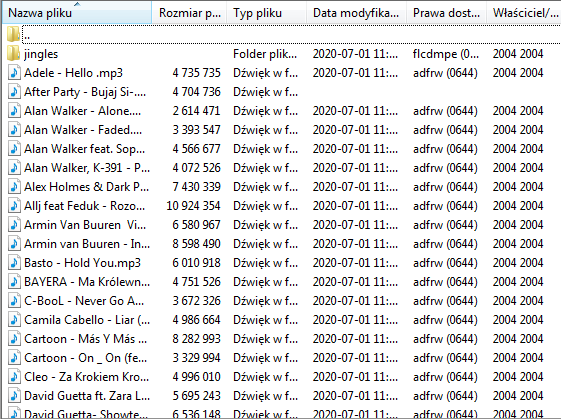561x419 pixels.
Task: Click audio icon of C-BooL - Never Go A
Action: click(x=14, y=301)
